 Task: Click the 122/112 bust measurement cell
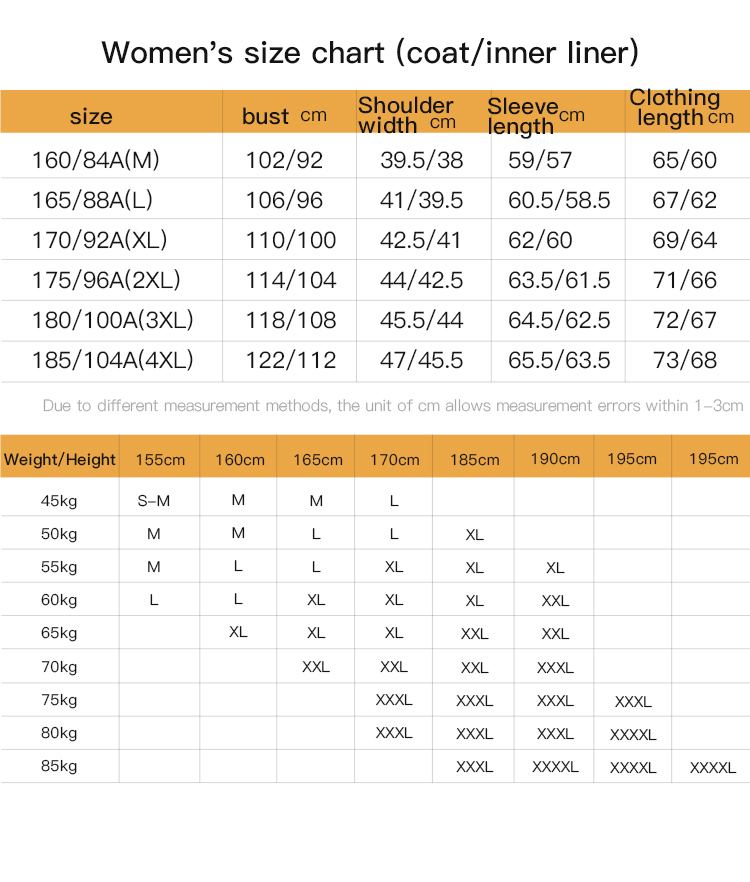291,360
